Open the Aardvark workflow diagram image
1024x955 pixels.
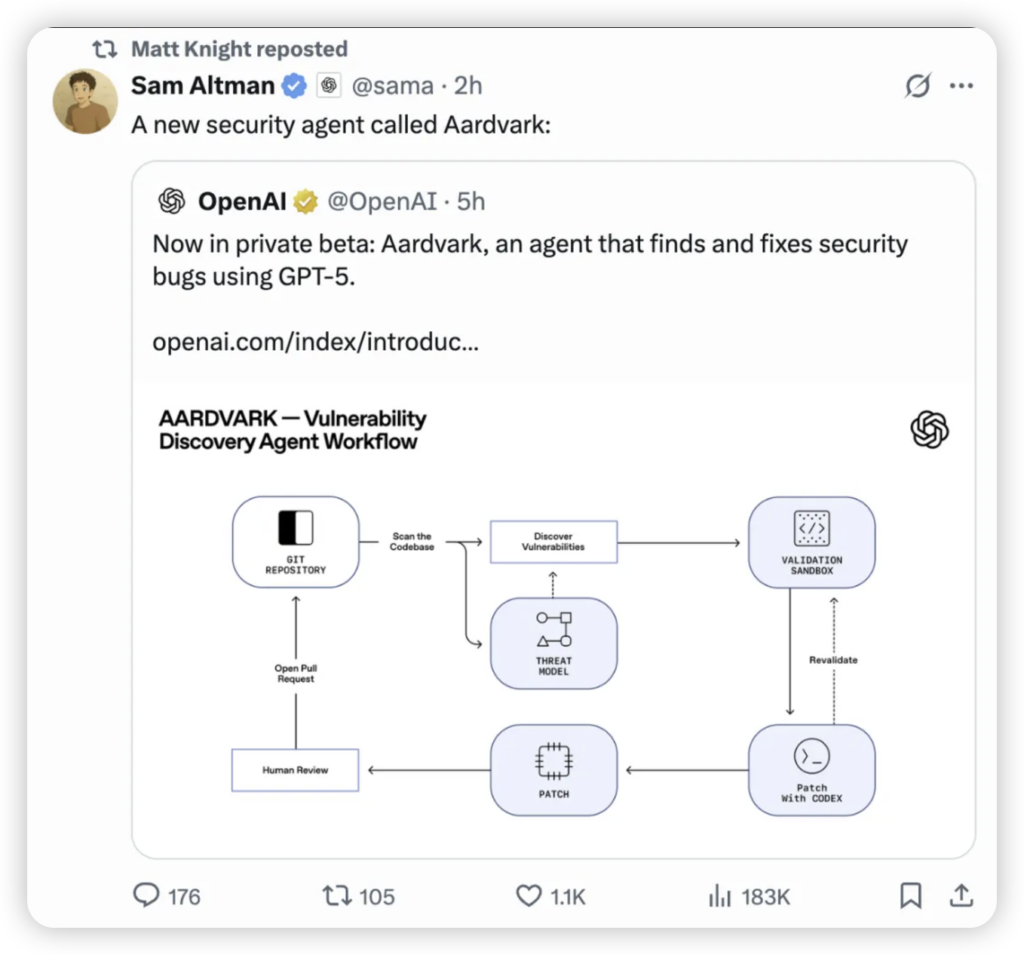tap(553, 620)
